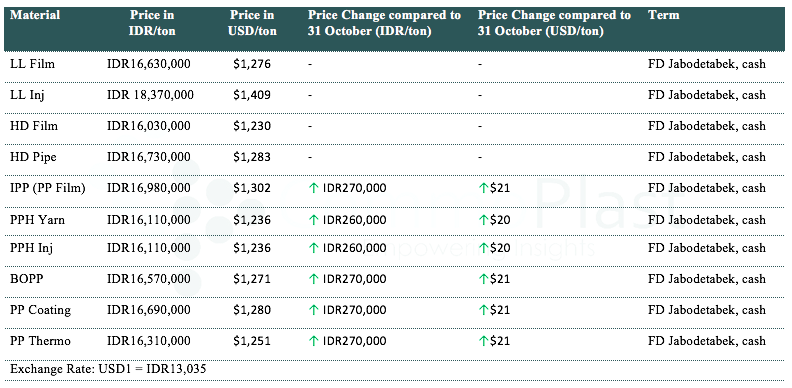Click the HD Pipe row label
This screenshot has width=792, height=388.
click(33, 157)
